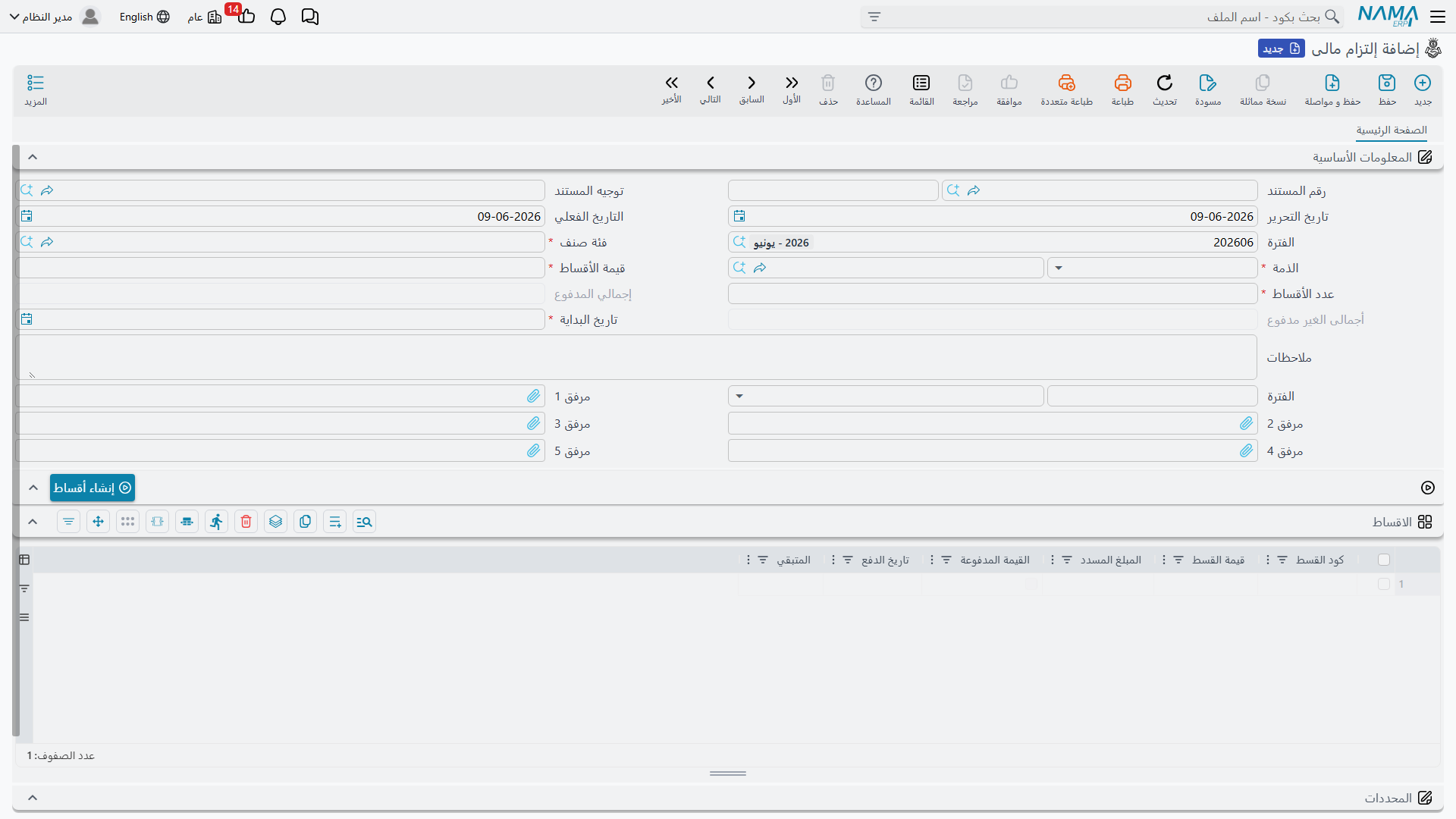
Task: Open the hamburger main menu
Action: [x=1438, y=17]
